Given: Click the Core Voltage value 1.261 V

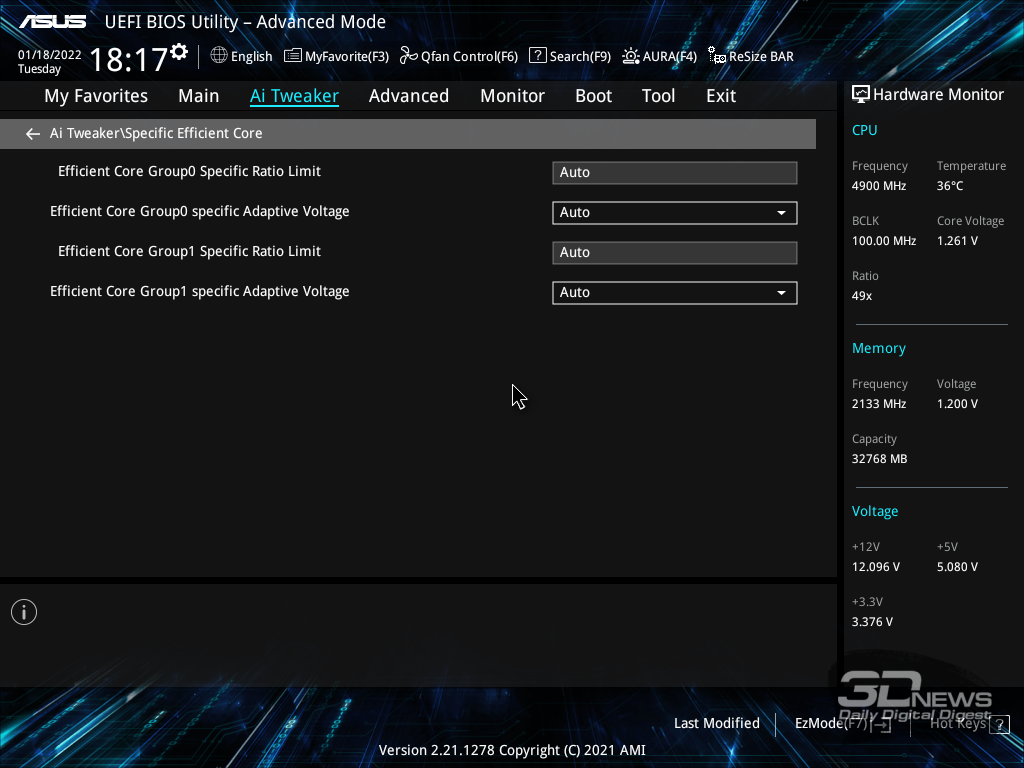Looking at the screenshot, I should tap(957, 241).
